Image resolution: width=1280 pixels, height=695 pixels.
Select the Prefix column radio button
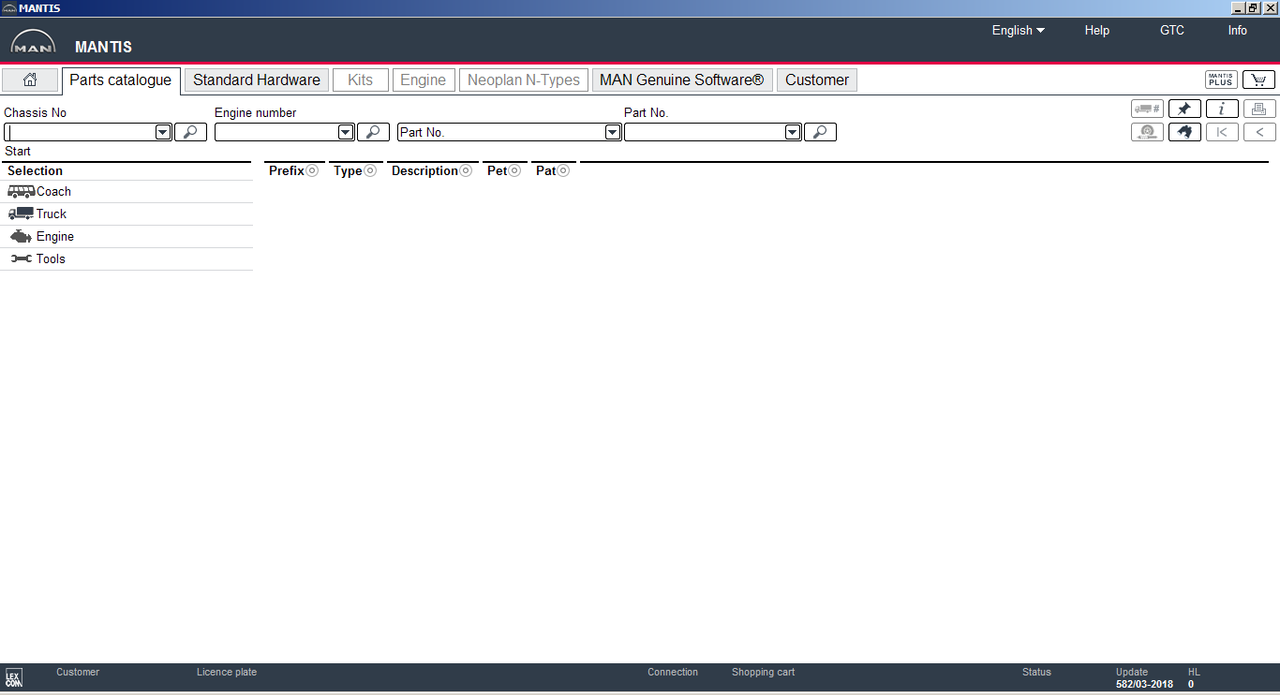(x=312, y=171)
